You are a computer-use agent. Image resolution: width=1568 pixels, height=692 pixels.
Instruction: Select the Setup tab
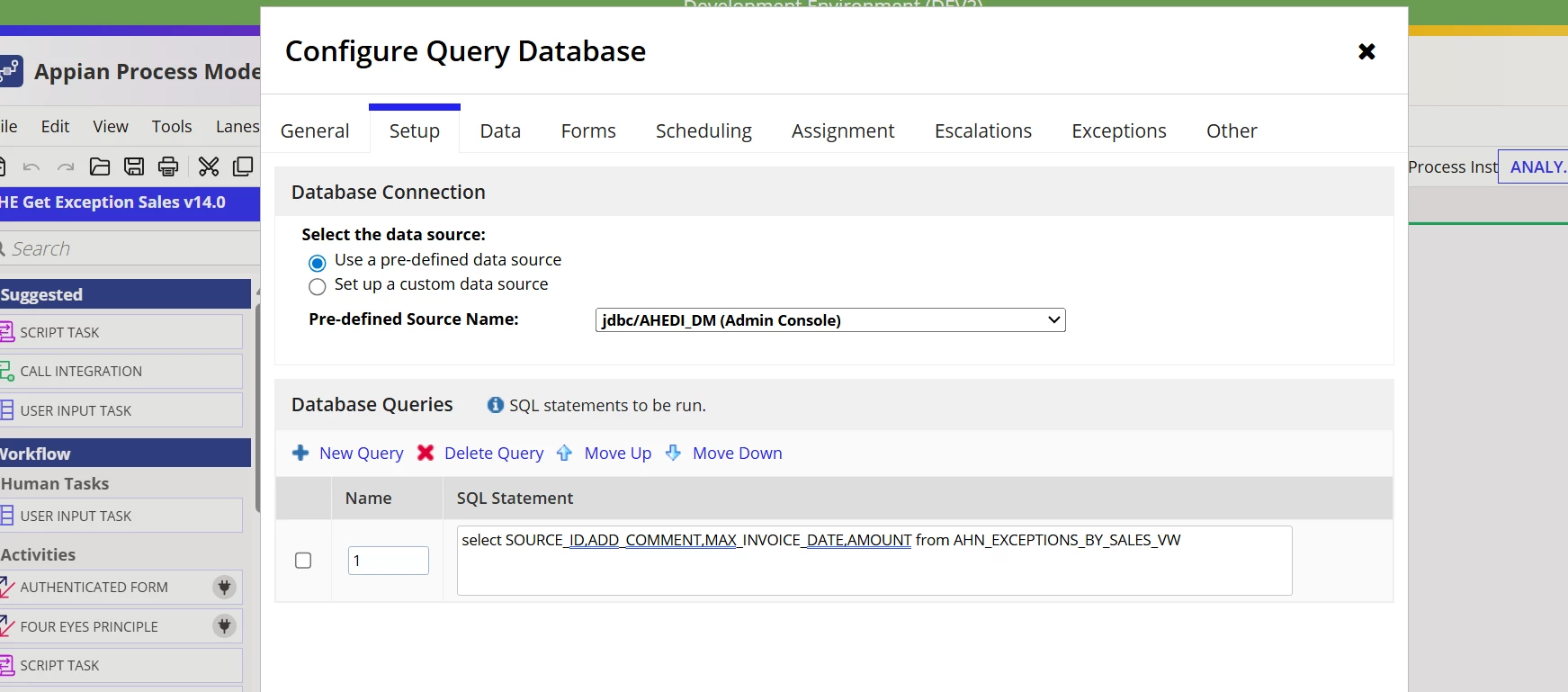coord(415,131)
